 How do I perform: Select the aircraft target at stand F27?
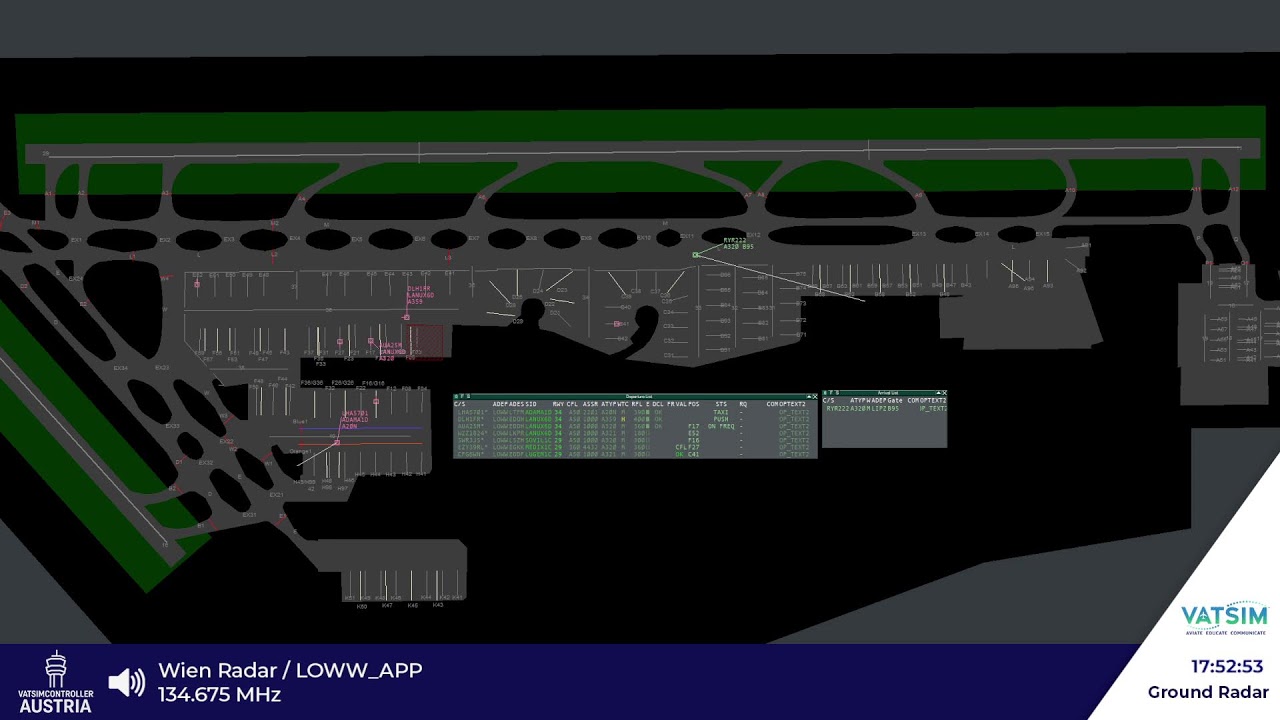pos(340,341)
